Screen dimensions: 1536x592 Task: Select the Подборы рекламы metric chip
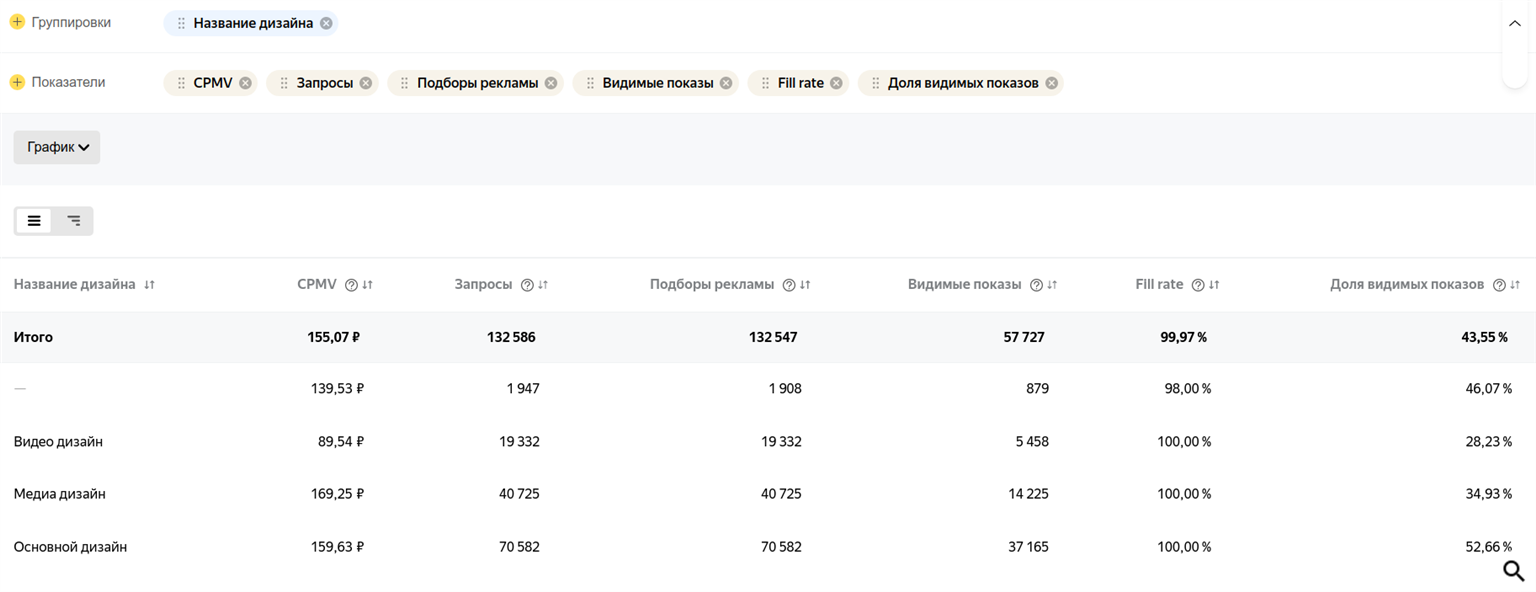[x=476, y=83]
